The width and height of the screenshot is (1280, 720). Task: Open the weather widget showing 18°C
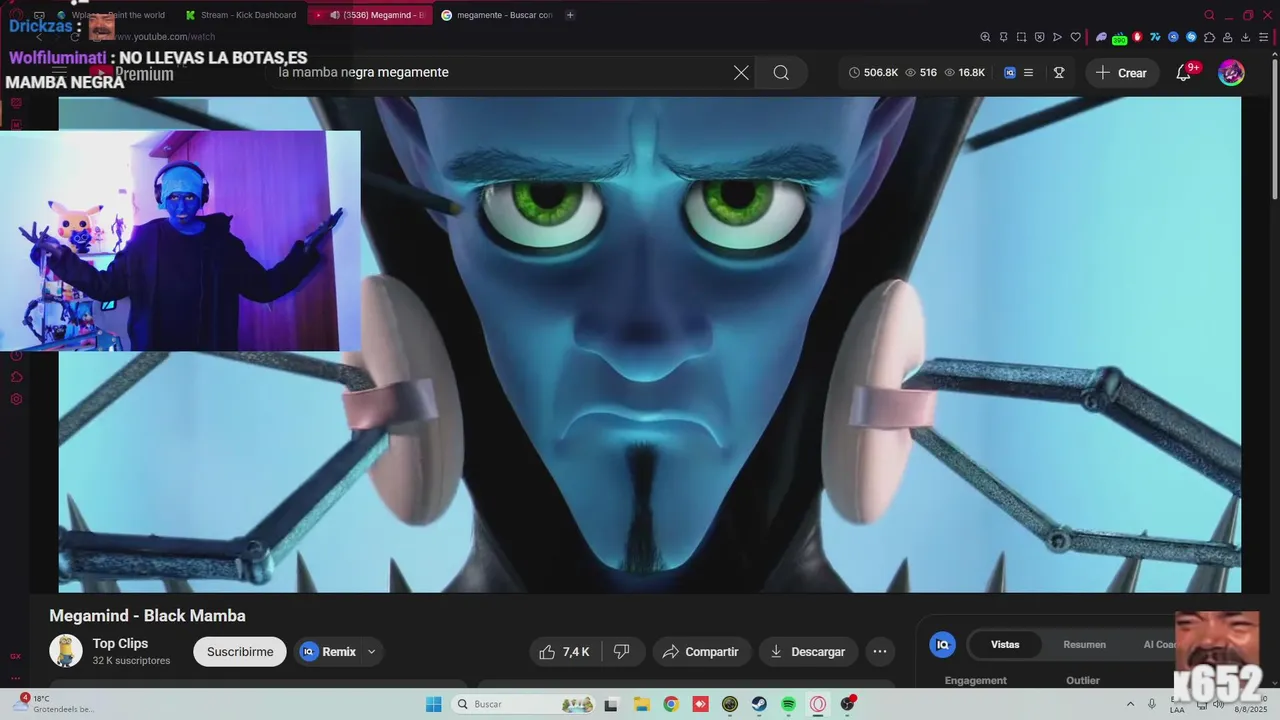point(55,704)
